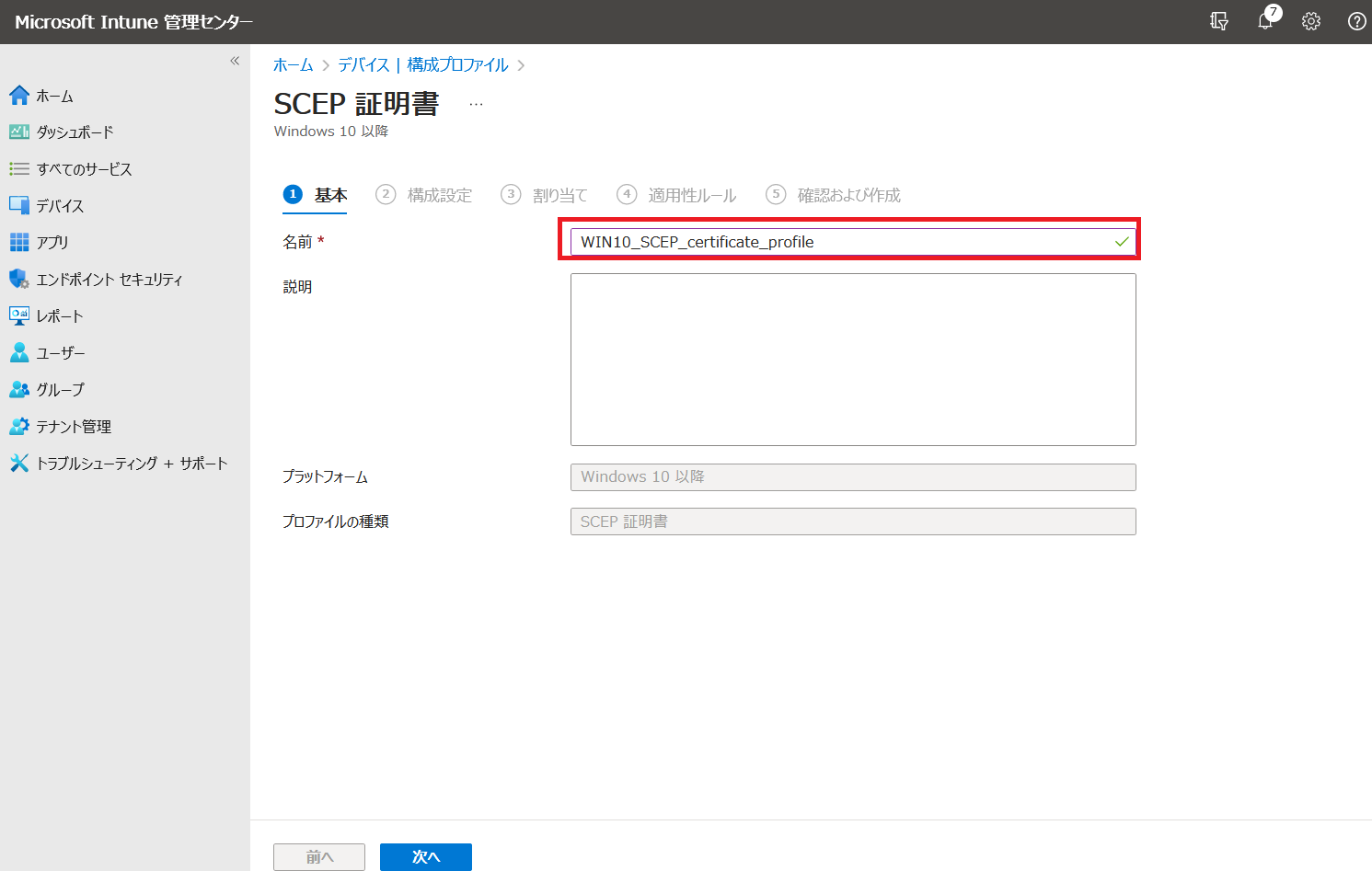The width and height of the screenshot is (1372, 871).
Task: Open the Users person icon
Action: (x=19, y=352)
